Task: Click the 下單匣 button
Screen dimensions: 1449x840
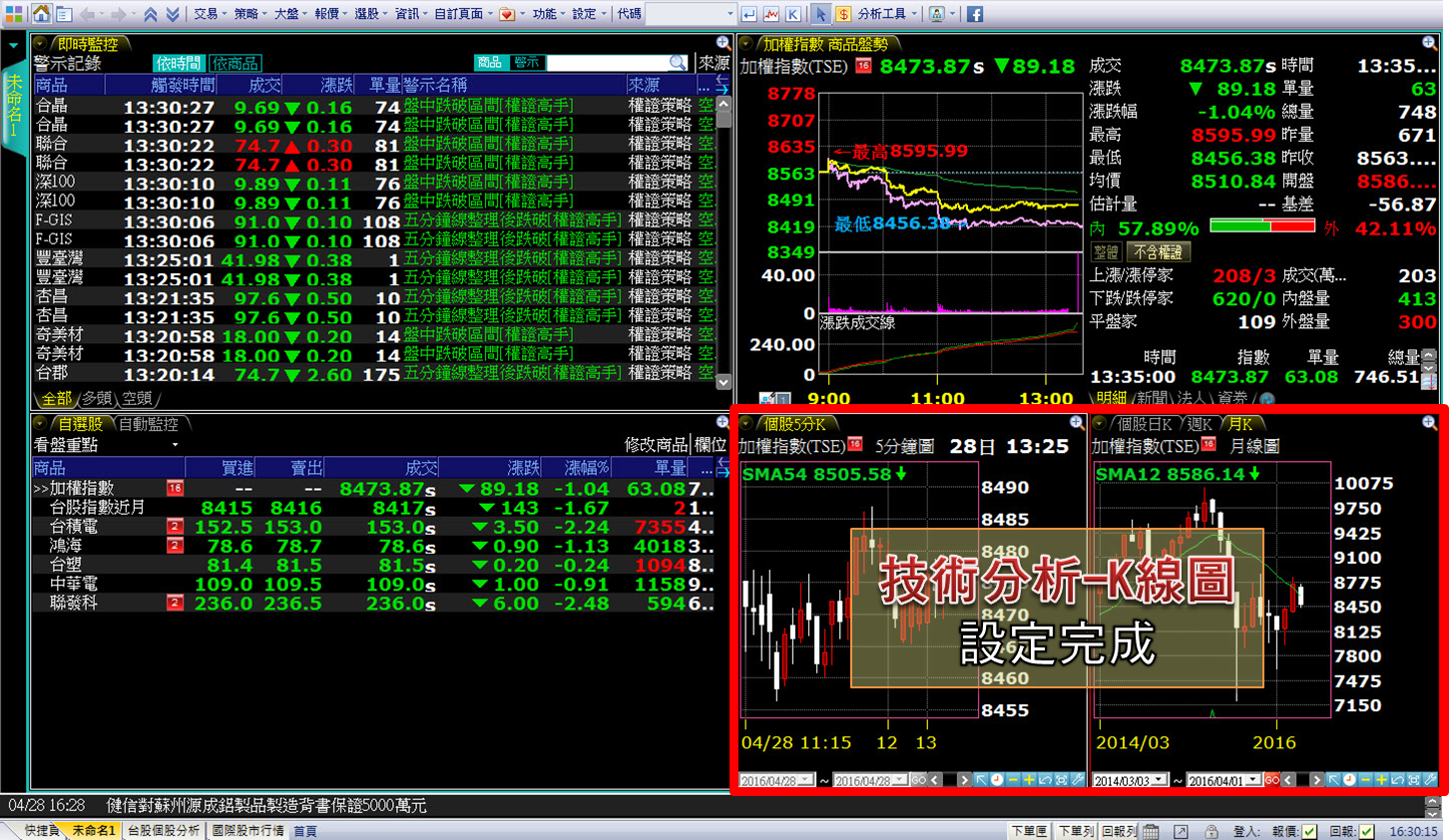Action: (1029, 831)
